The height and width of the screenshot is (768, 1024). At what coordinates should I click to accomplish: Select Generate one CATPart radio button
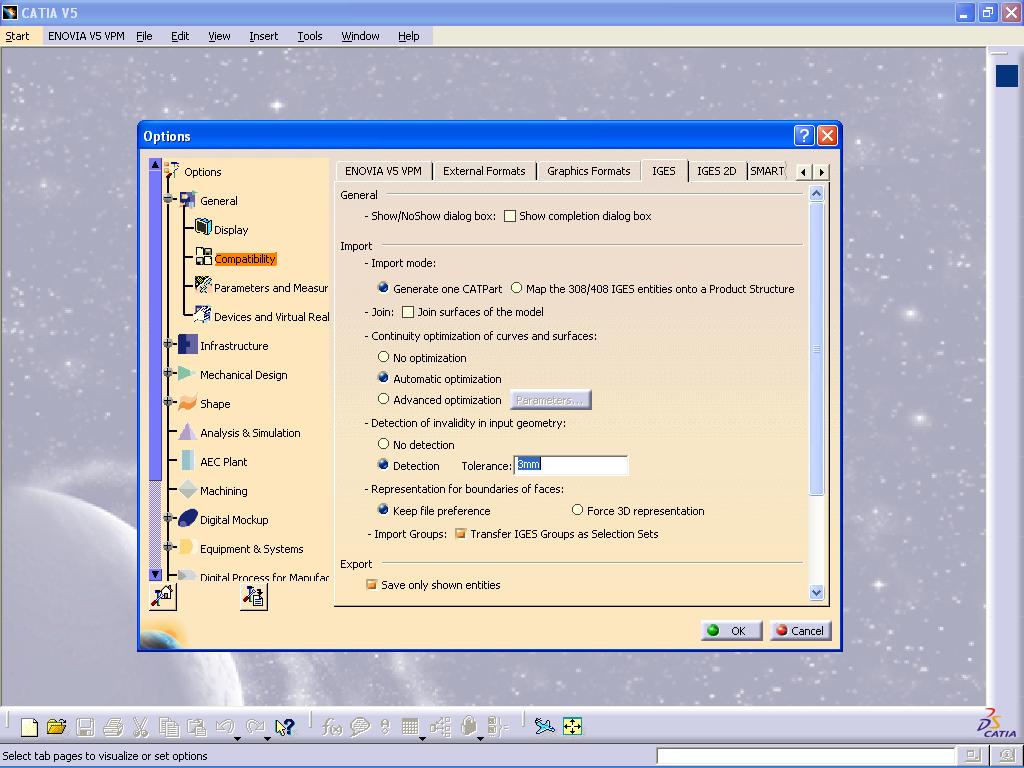pyautogui.click(x=383, y=287)
